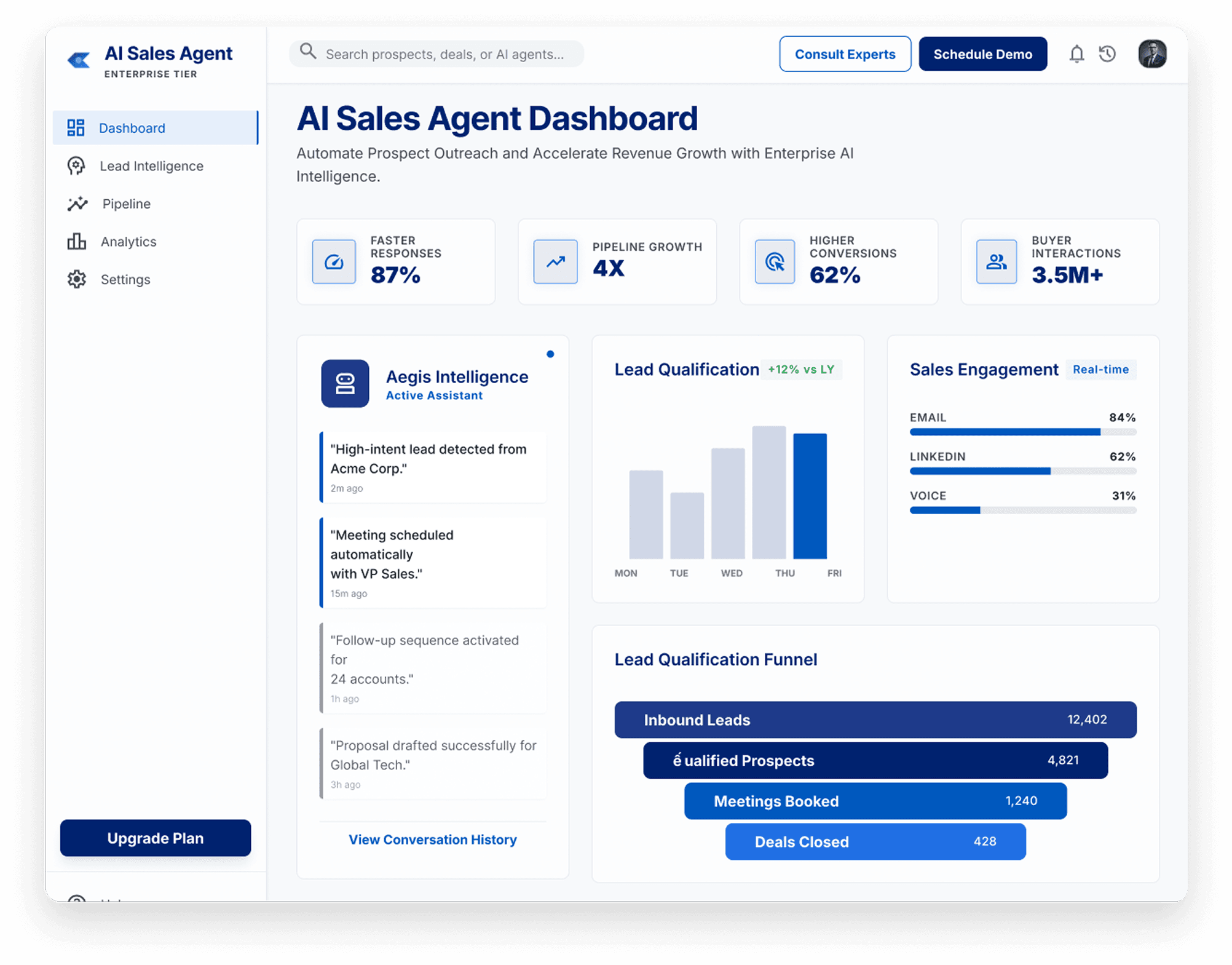1232x965 pixels.
Task: Open the Meeting scheduled with VP Sales message
Action: (433, 563)
